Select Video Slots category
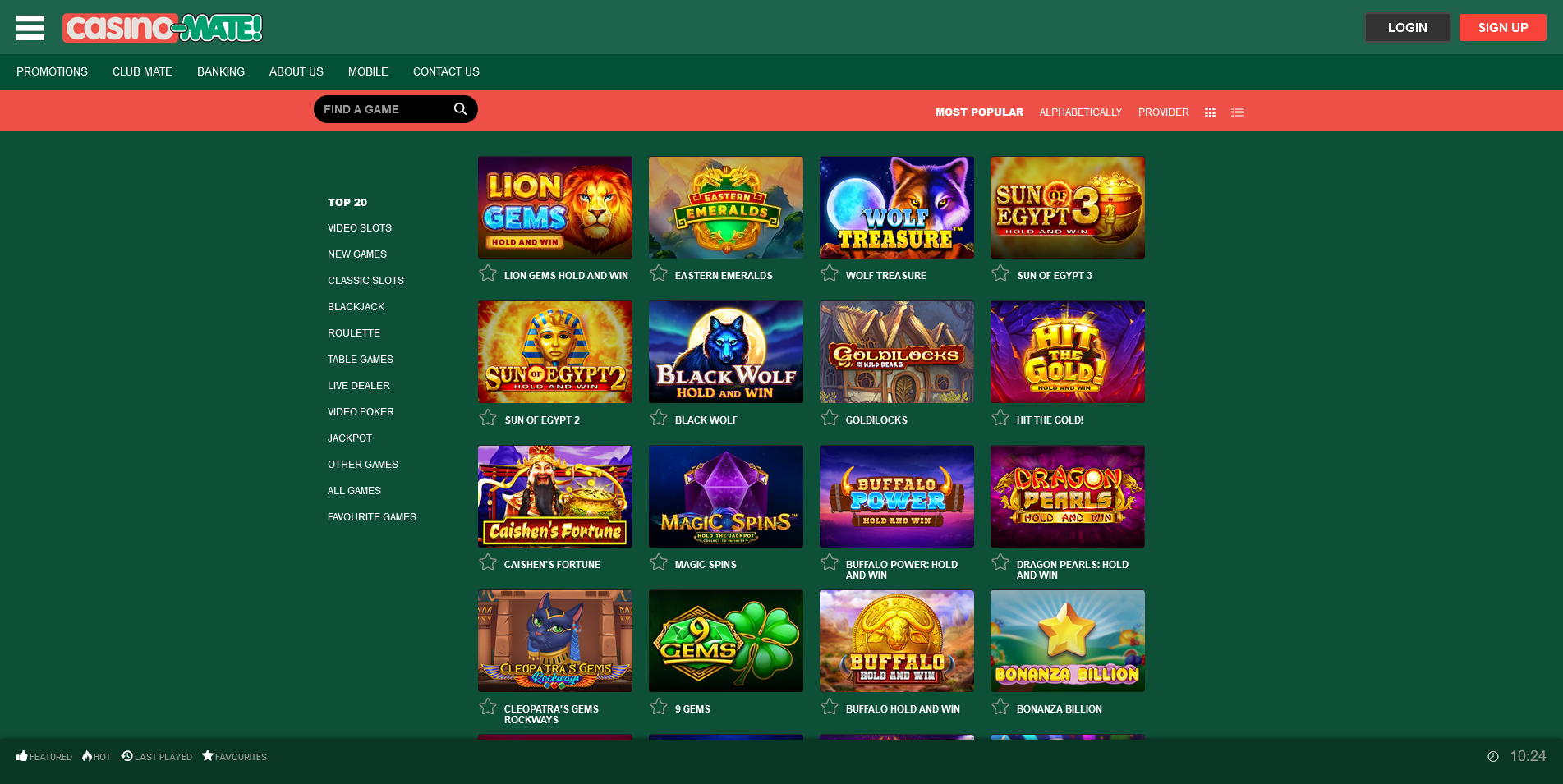The height and width of the screenshot is (784, 1563). (x=360, y=228)
